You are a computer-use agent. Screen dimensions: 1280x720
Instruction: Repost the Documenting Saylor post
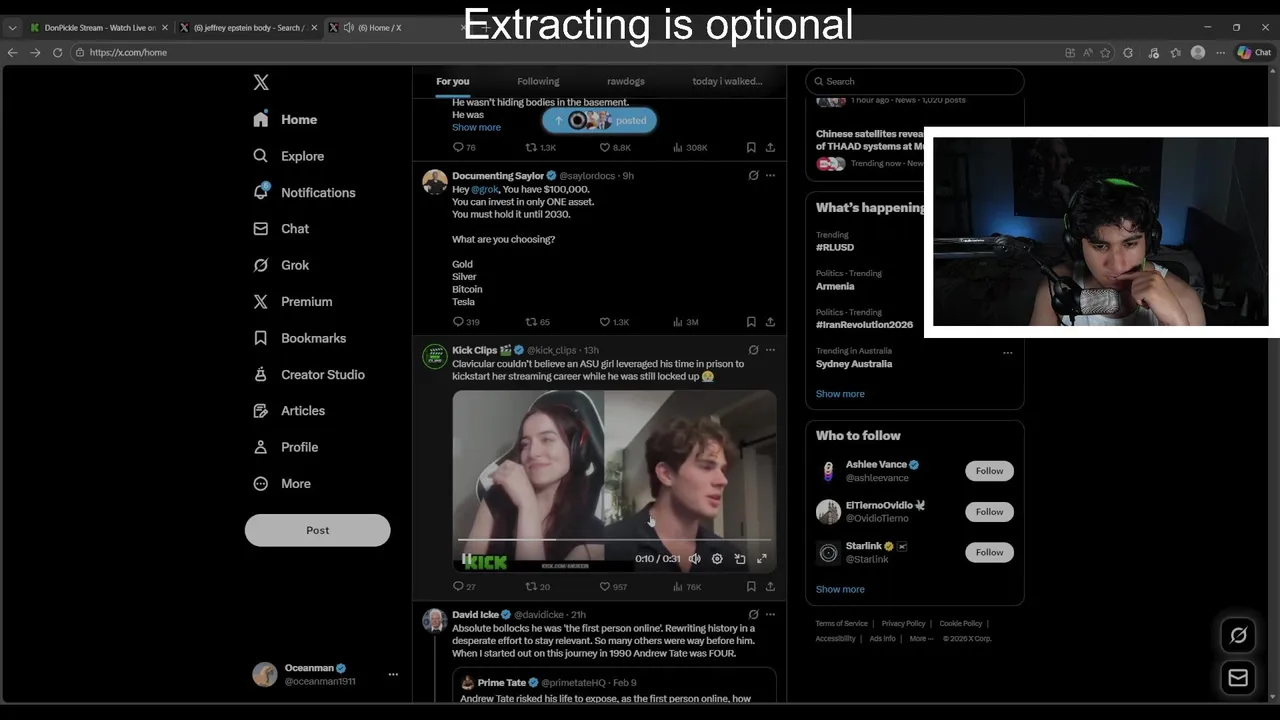pos(538,322)
